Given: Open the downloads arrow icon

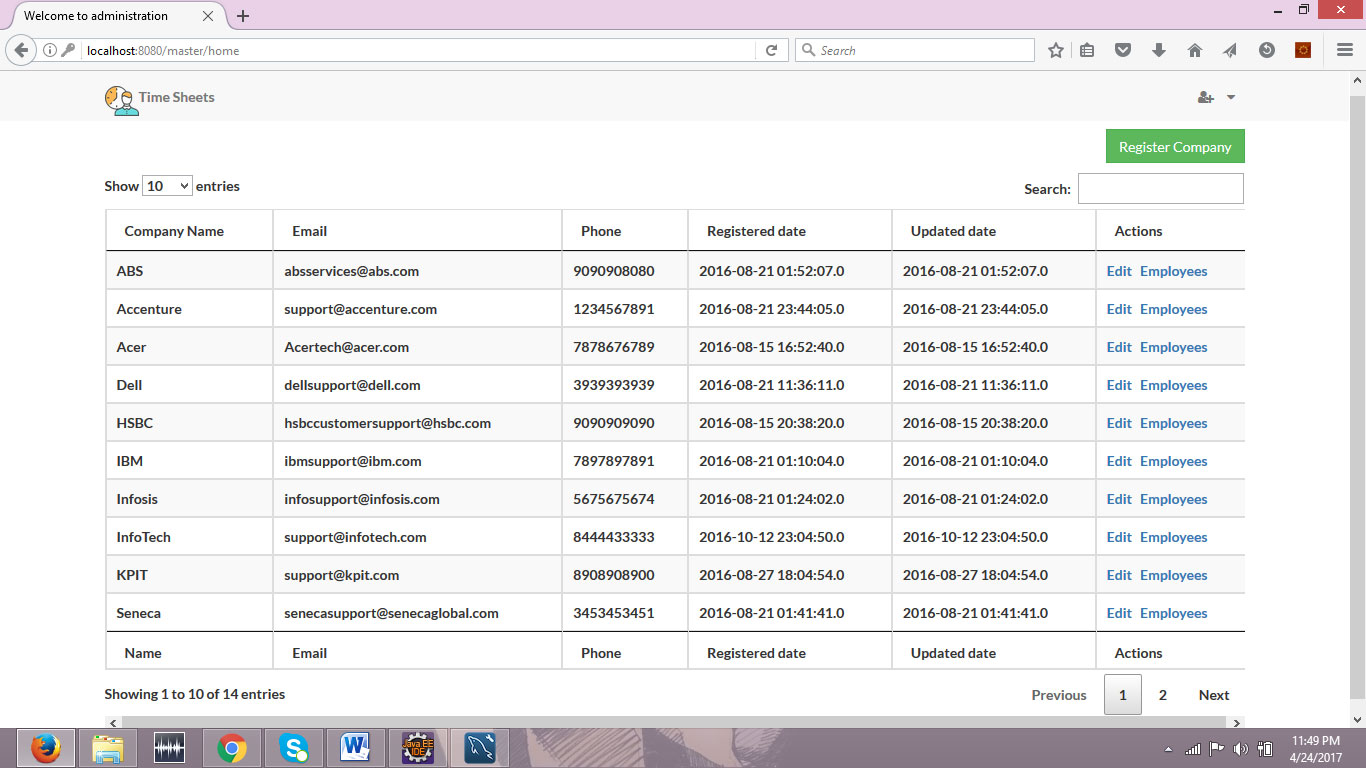Looking at the screenshot, I should click(x=1159, y=50).
